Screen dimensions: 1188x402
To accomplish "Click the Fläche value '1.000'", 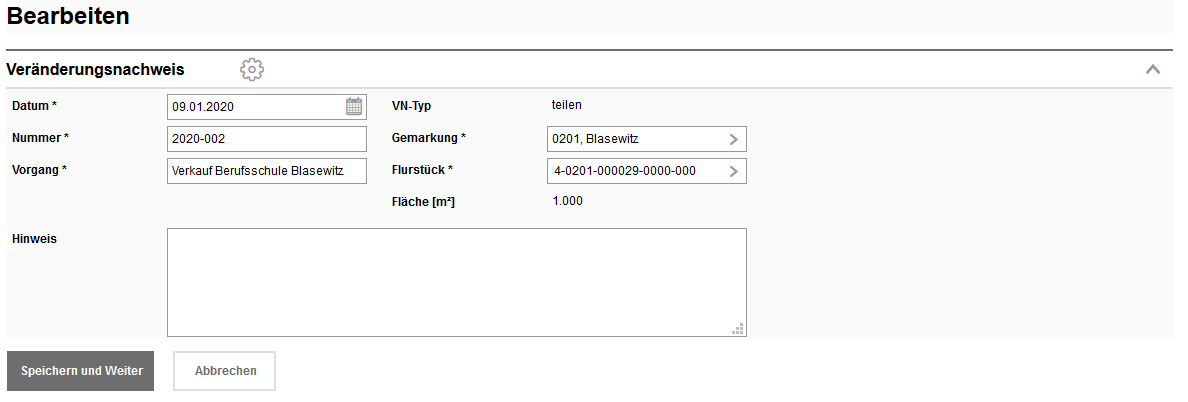I will pos(567,201).
